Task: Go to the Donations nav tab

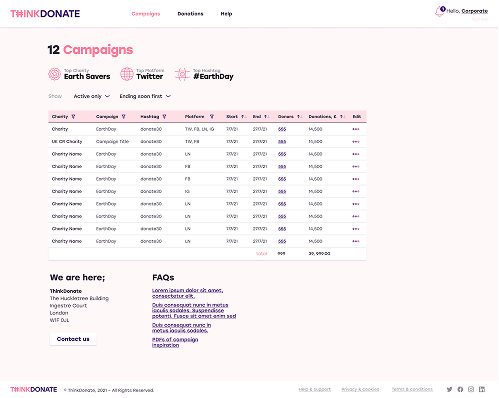Action: [x=190, y=14]
